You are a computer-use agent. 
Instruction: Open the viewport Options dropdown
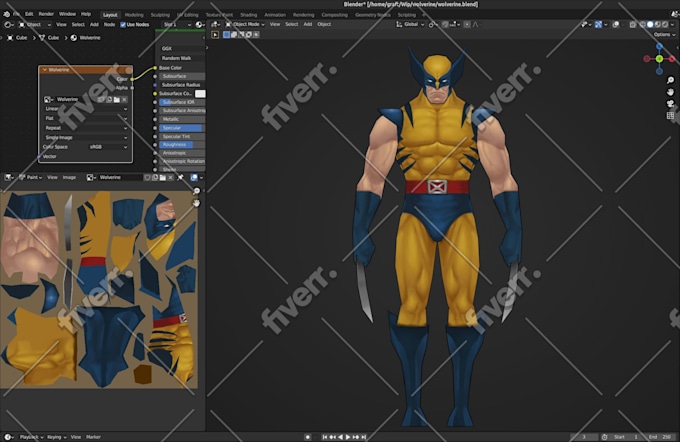click(x=664, y=34)
